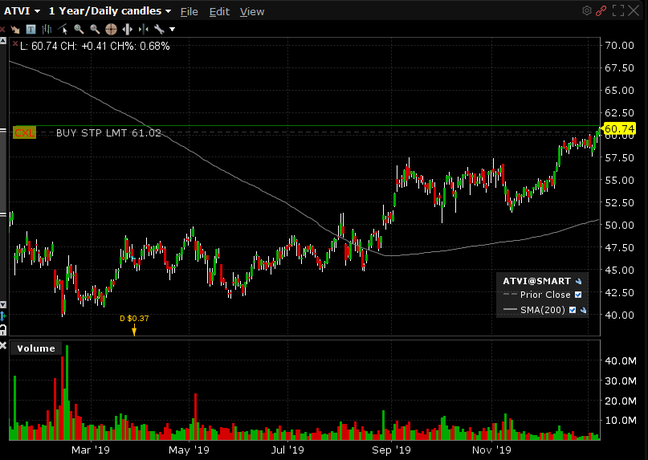Click the full-screen brackets icon in title bar
This screenshot has height=460, width=648.
pos(618,11)
